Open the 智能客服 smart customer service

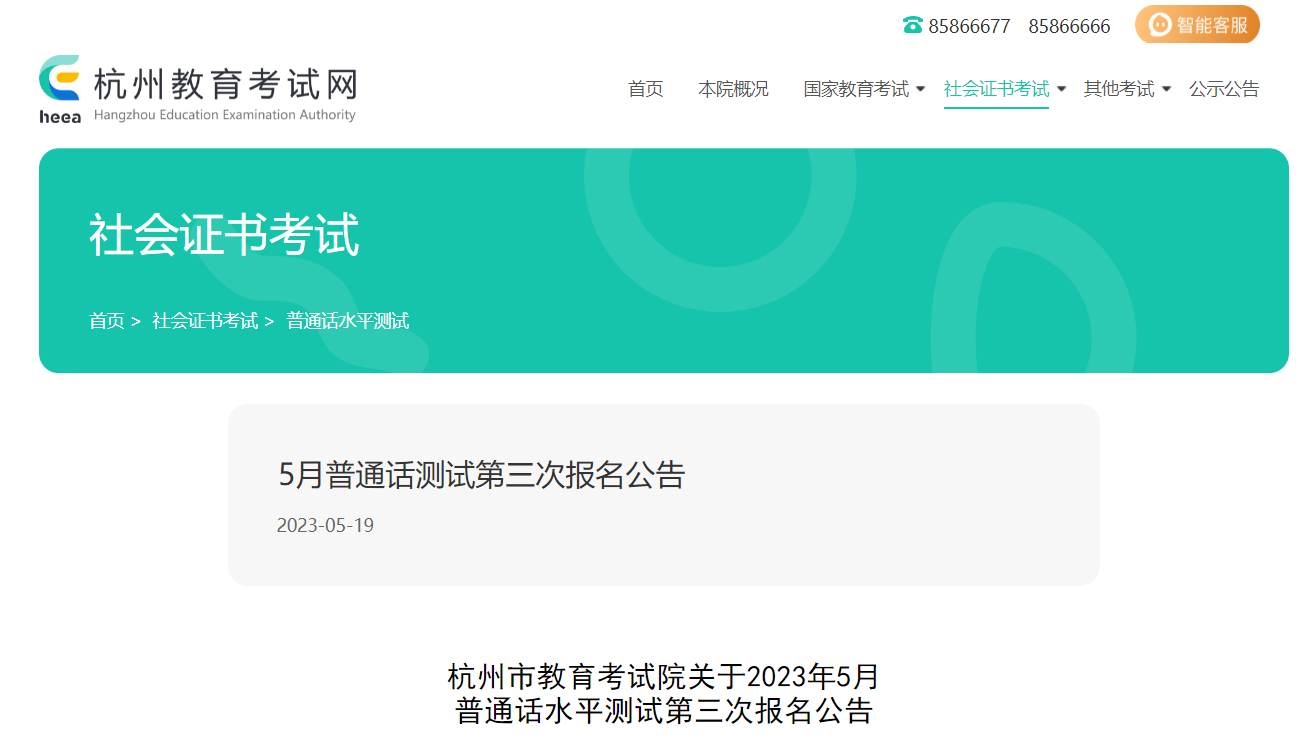[1197, 25]
